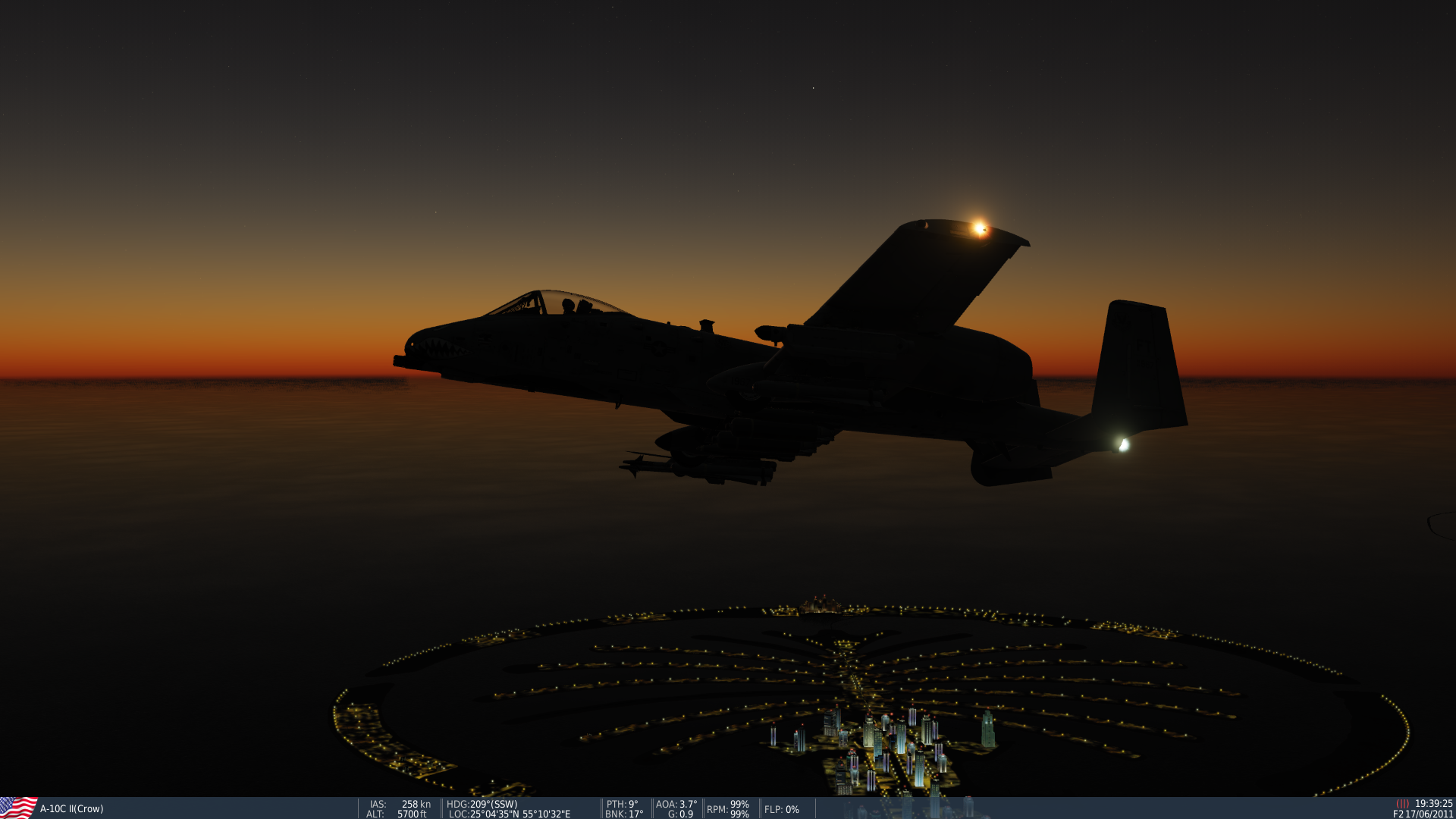Click the orange wingtip navigation light
This screenshot has height=819, width=1456.
pyautogui.click(x=979, y=227)
